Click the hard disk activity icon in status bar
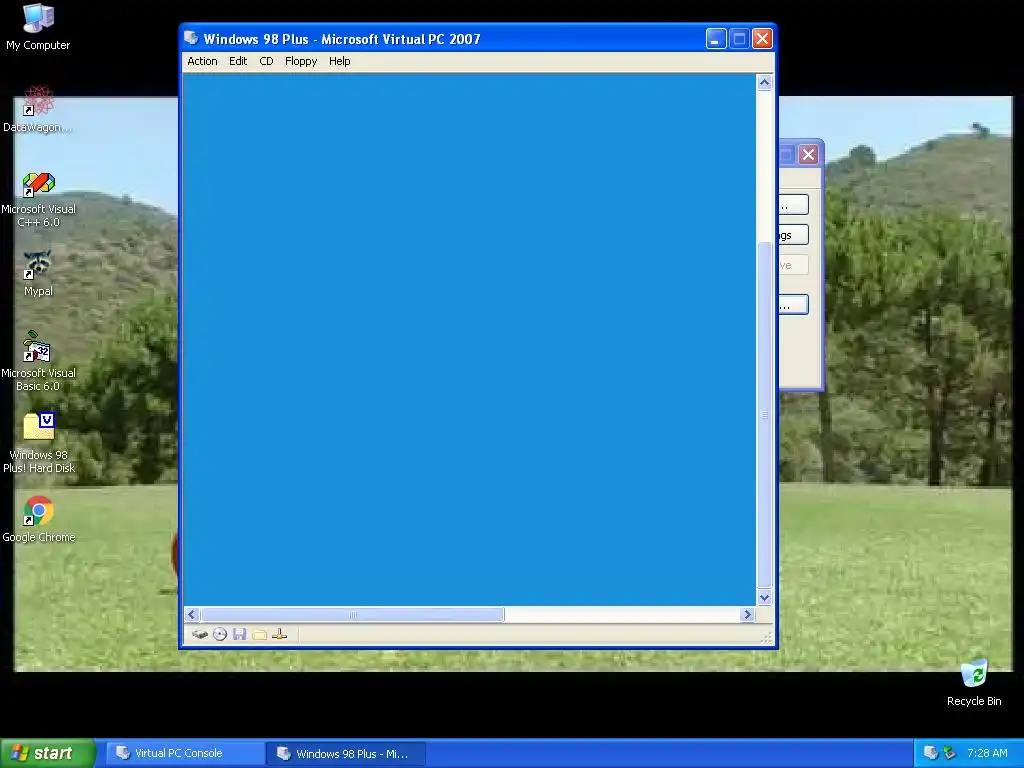The image size is (1024, 768). pyautogui.click(x=200, y=634)
